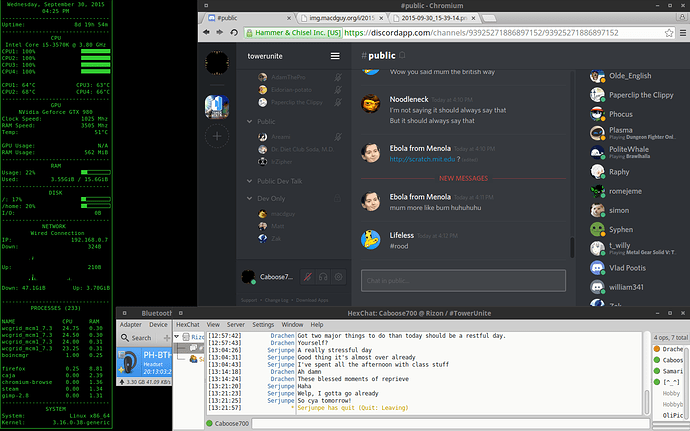This screenshot has height=431, width=690.
Task: Open Lifeless's avatar in chat
Action: tap(371, 239)
